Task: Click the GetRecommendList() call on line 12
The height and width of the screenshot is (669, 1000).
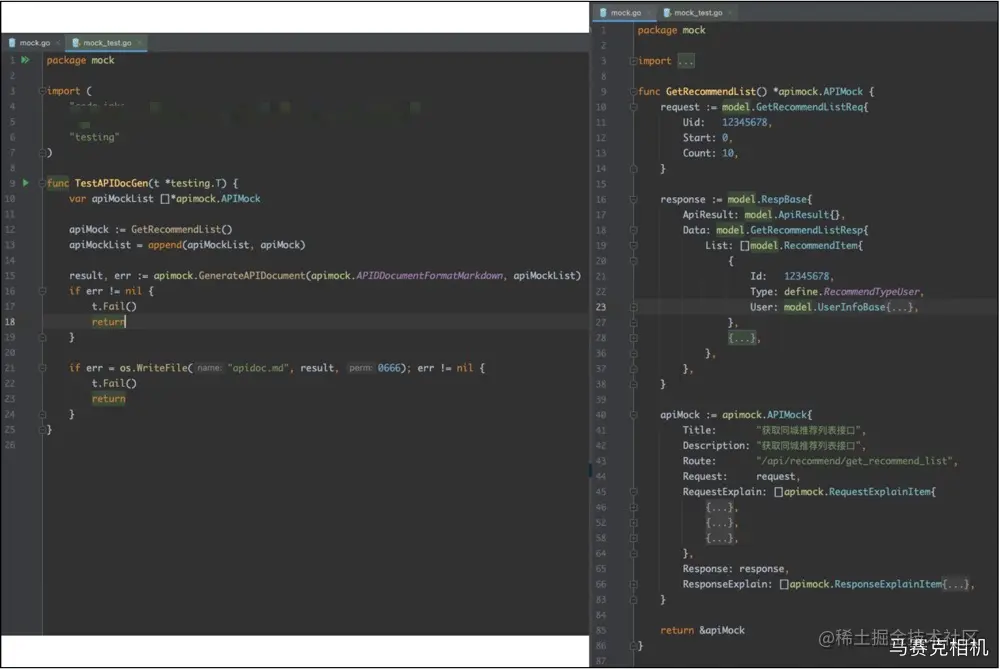Action: point(182,230)
